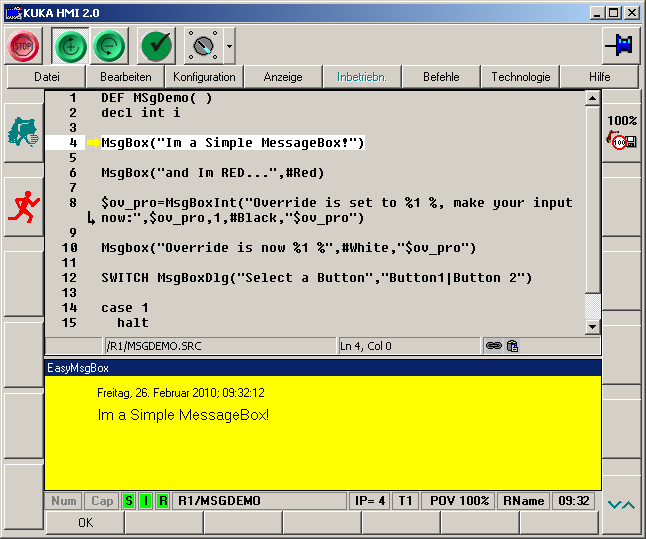Click the program start backward (minus) button
646x539 pixels.
click(x=110, y=45)
